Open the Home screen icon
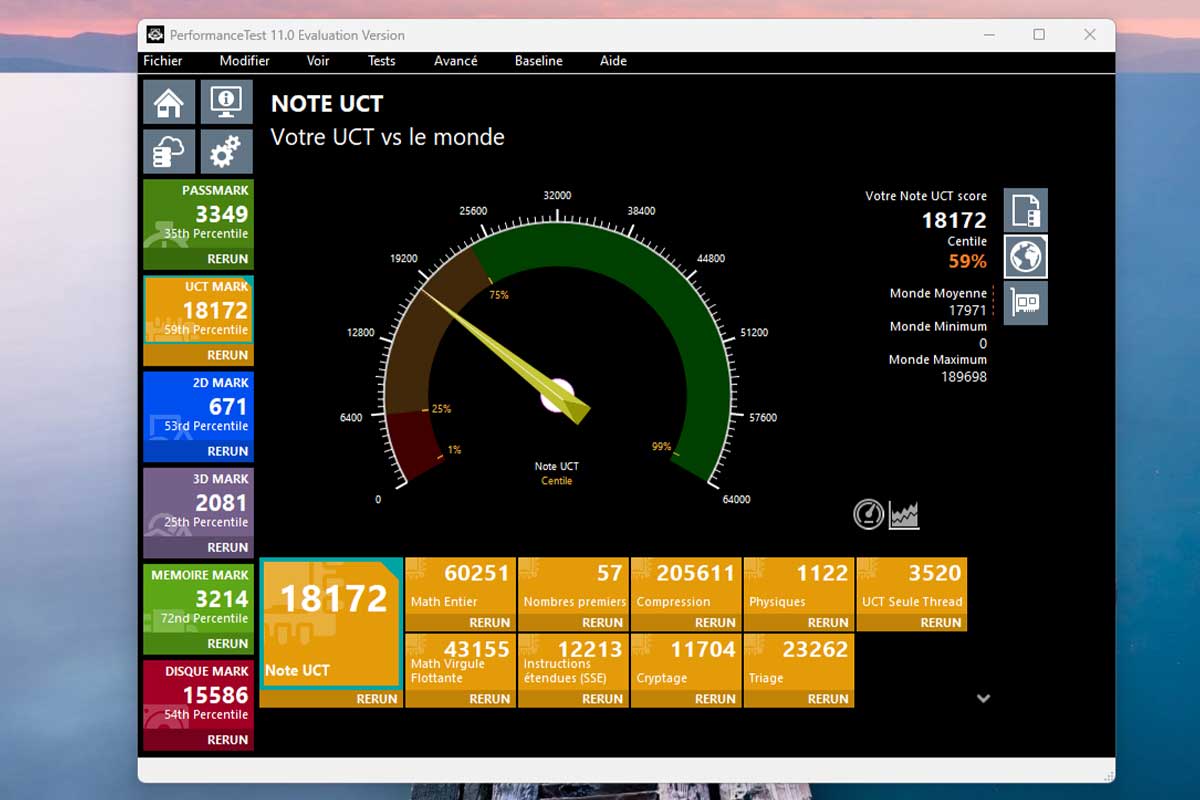The image size is (1200, 800). (x=169, y=102)
